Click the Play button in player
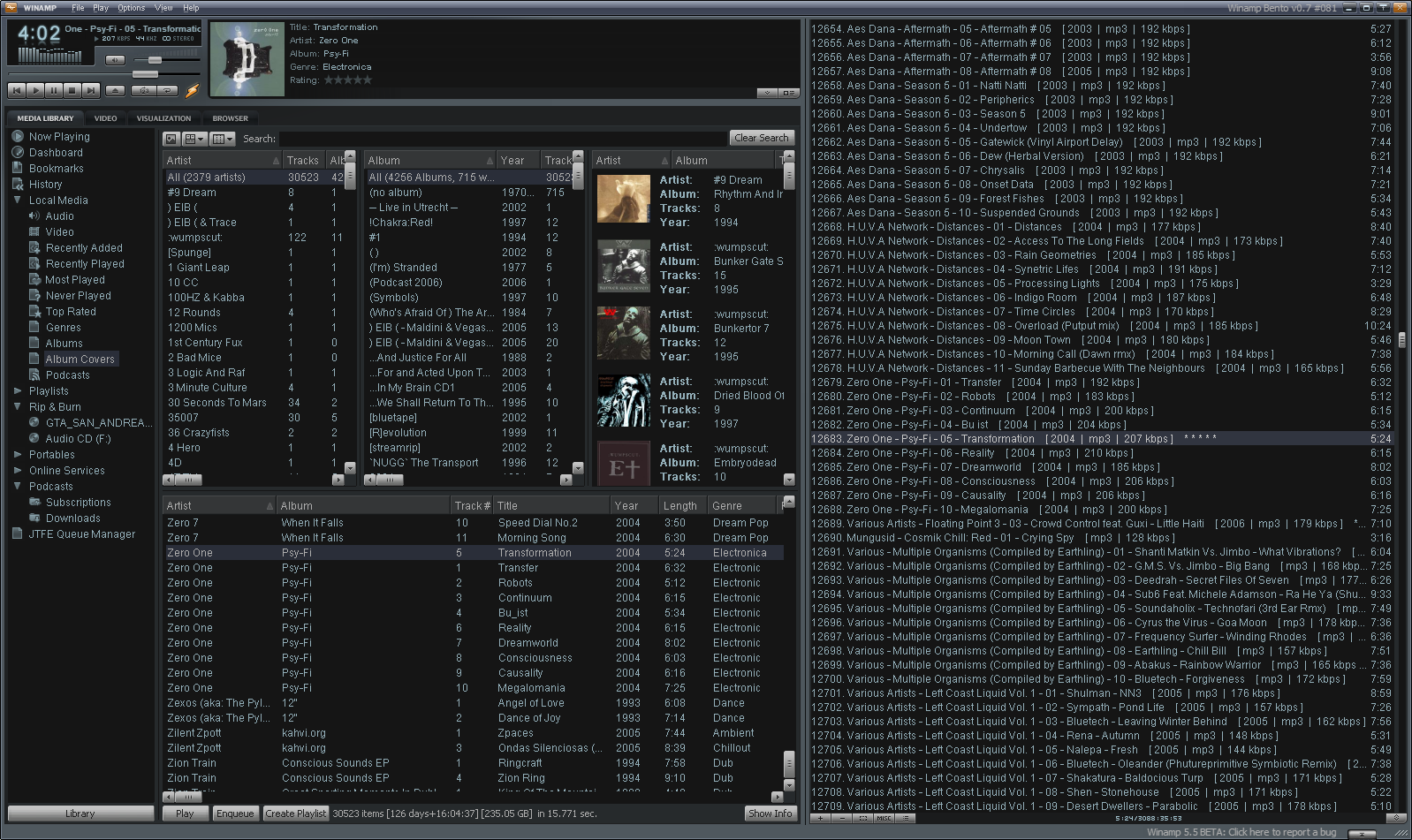This screenshot has width=1412, height=840. coord(34,90)
